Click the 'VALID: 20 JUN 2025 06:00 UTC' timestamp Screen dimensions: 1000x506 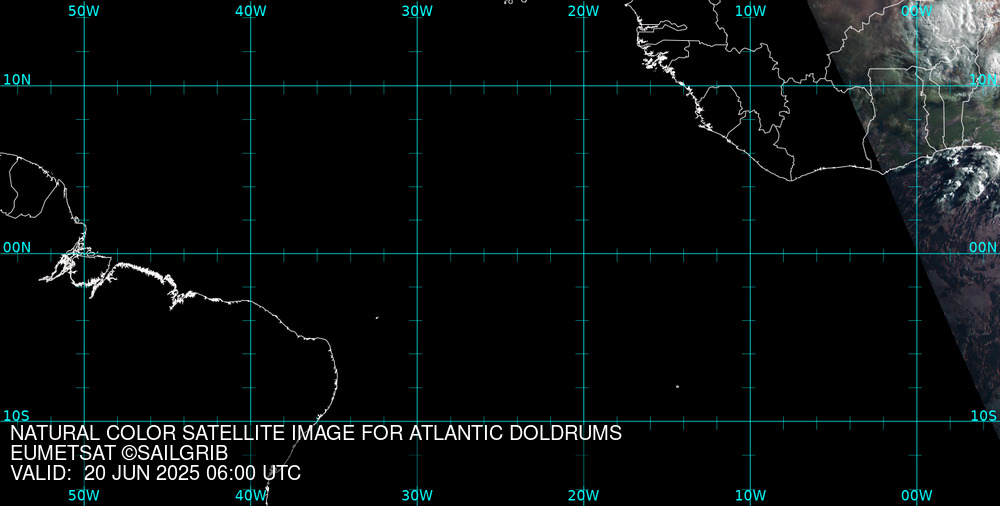click(156, 474)
